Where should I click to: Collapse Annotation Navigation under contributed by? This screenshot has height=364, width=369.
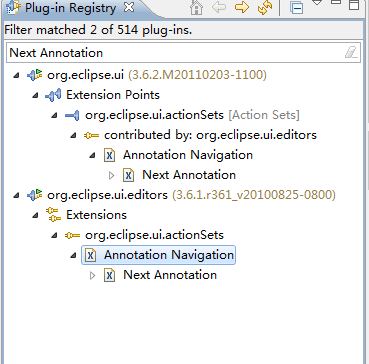tap(92, 155)
